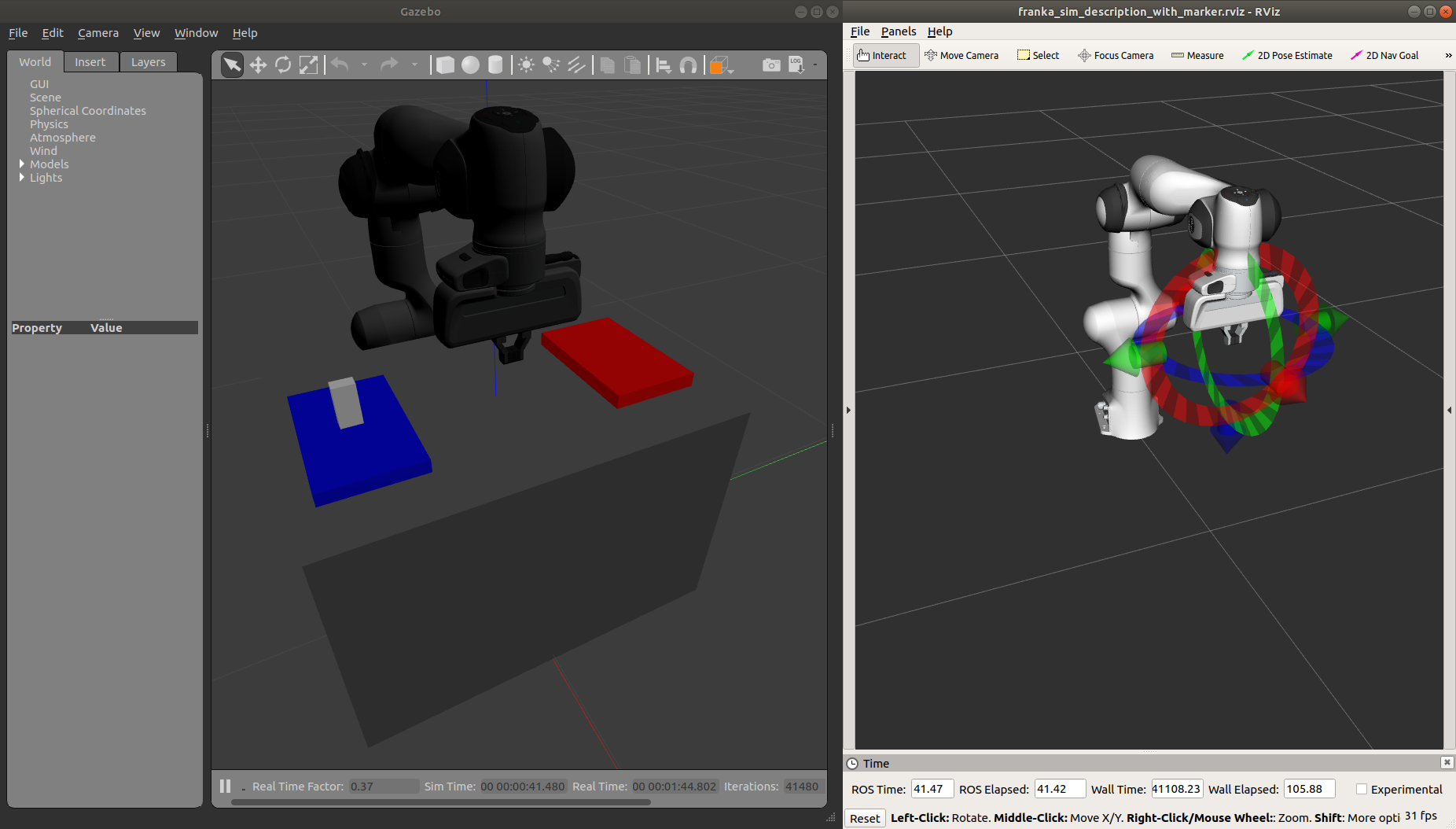
Task: Expand the Lights tree item
Action: pyautogui.click(x=22, y=177)
